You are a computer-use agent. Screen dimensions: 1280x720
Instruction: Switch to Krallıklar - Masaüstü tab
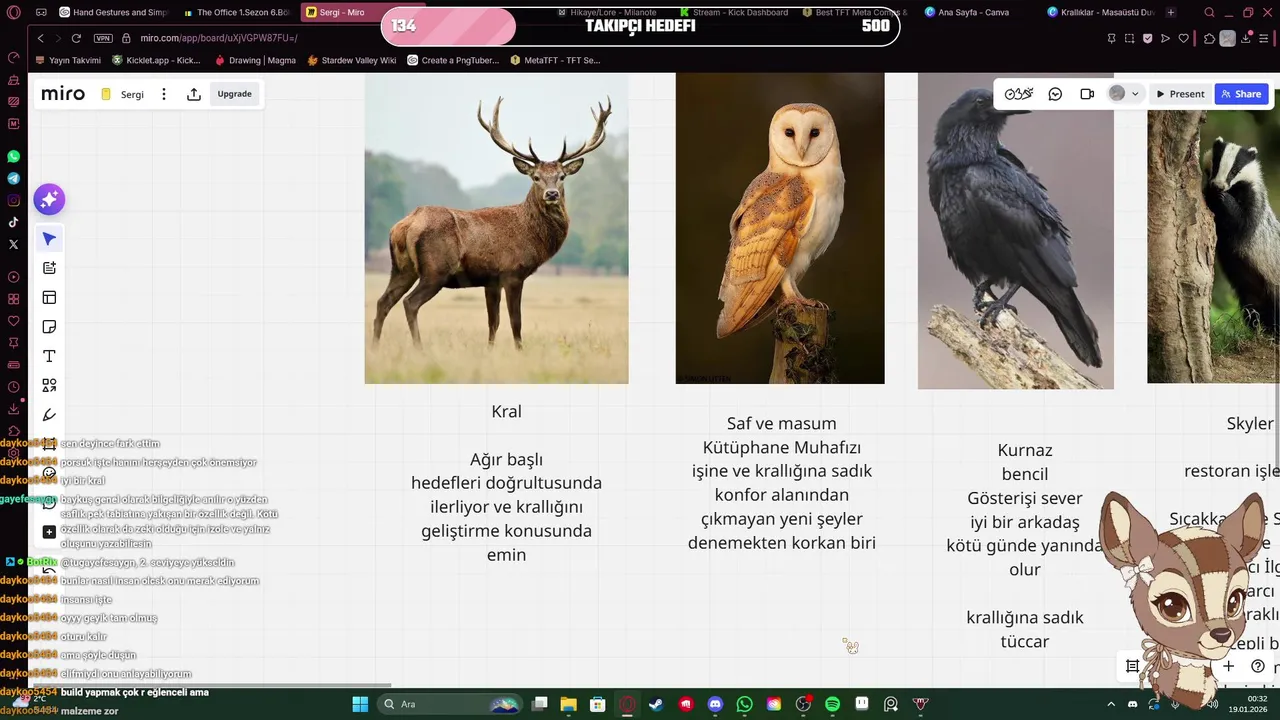click(x=1101, y=12)
